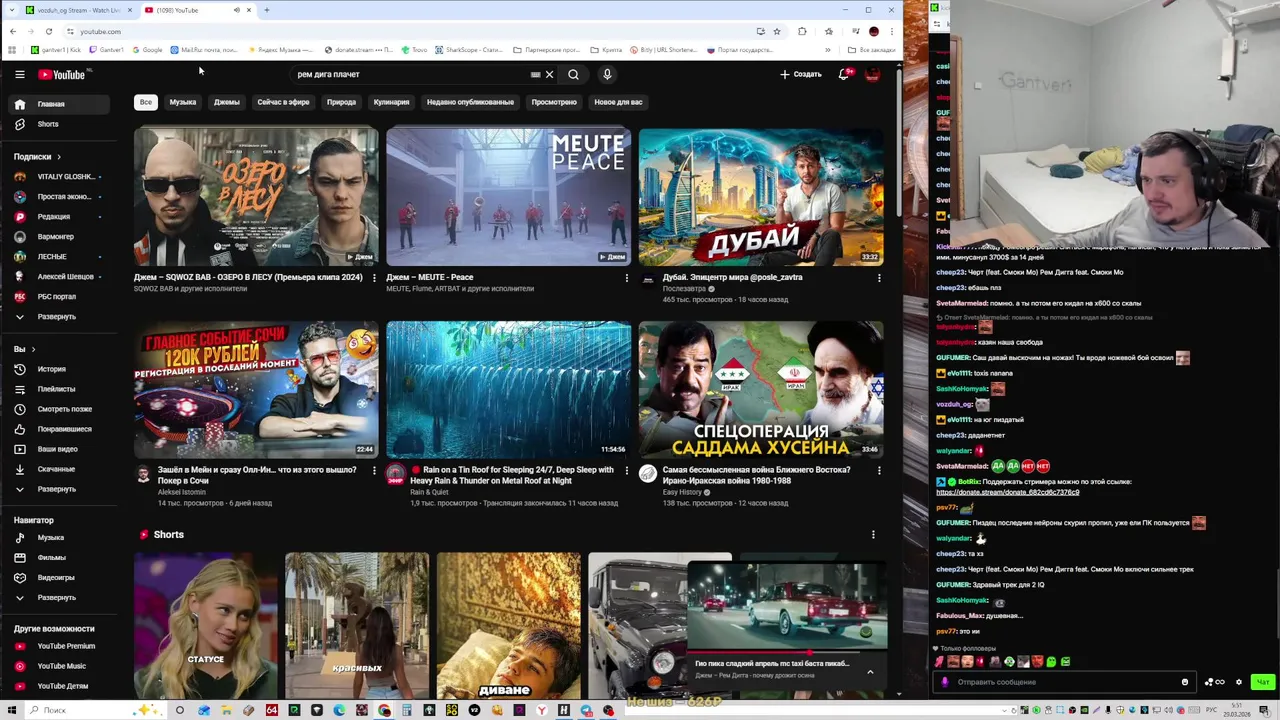Reload the page in Chrome
Image resolution: width=1280 pixels, height=720 pixels.
coord(48,31)
